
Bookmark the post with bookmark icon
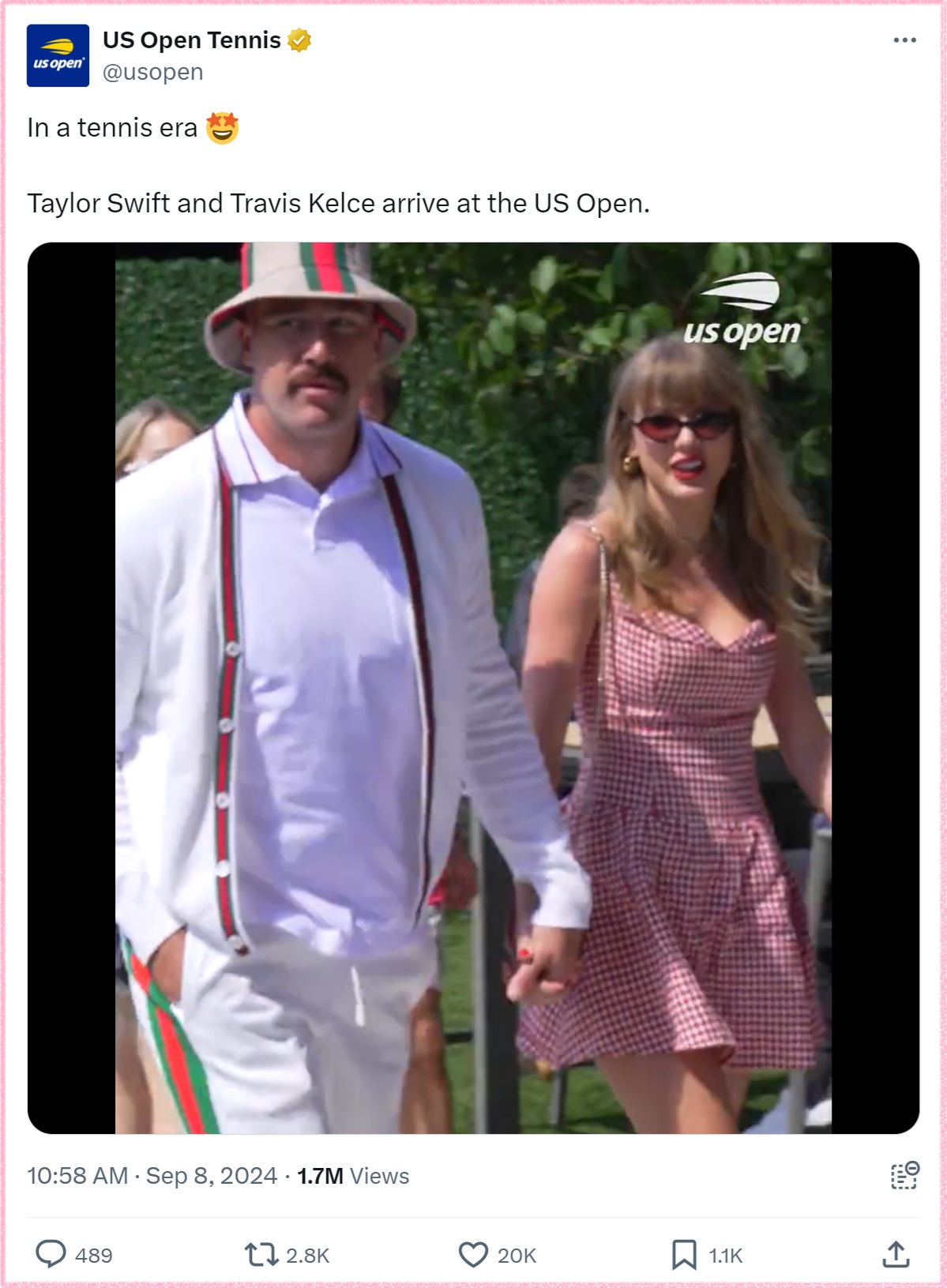[684, 1255]
